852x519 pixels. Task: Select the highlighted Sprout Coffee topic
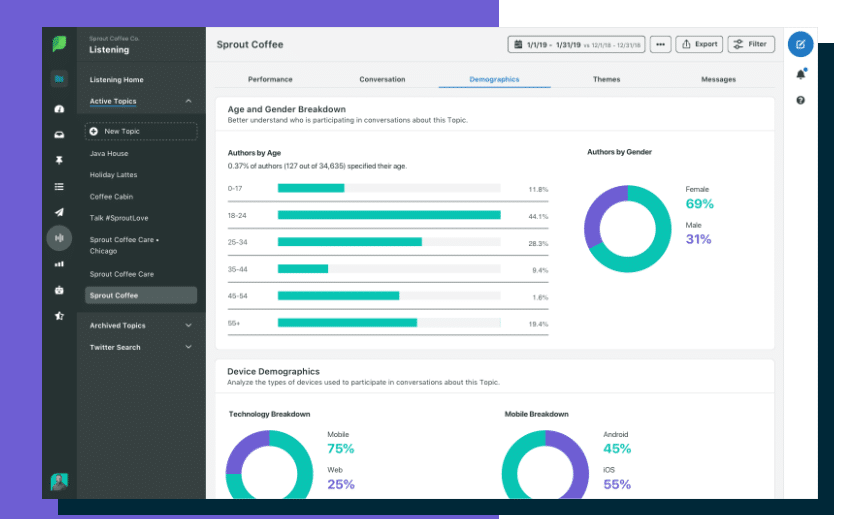[x=141, y=295]
